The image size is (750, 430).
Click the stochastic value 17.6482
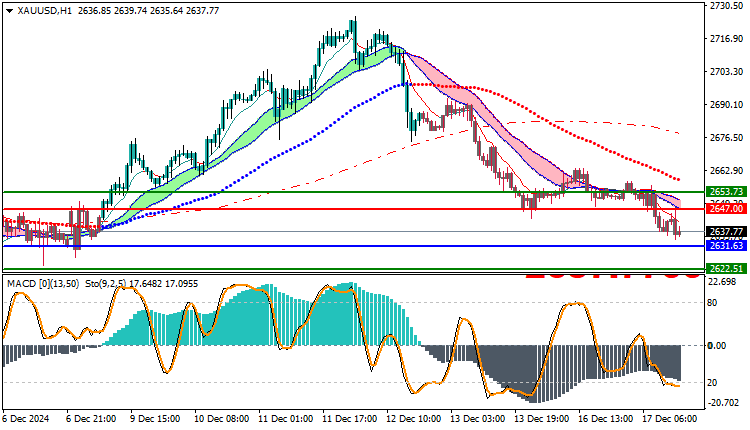(x=145, y=284)
